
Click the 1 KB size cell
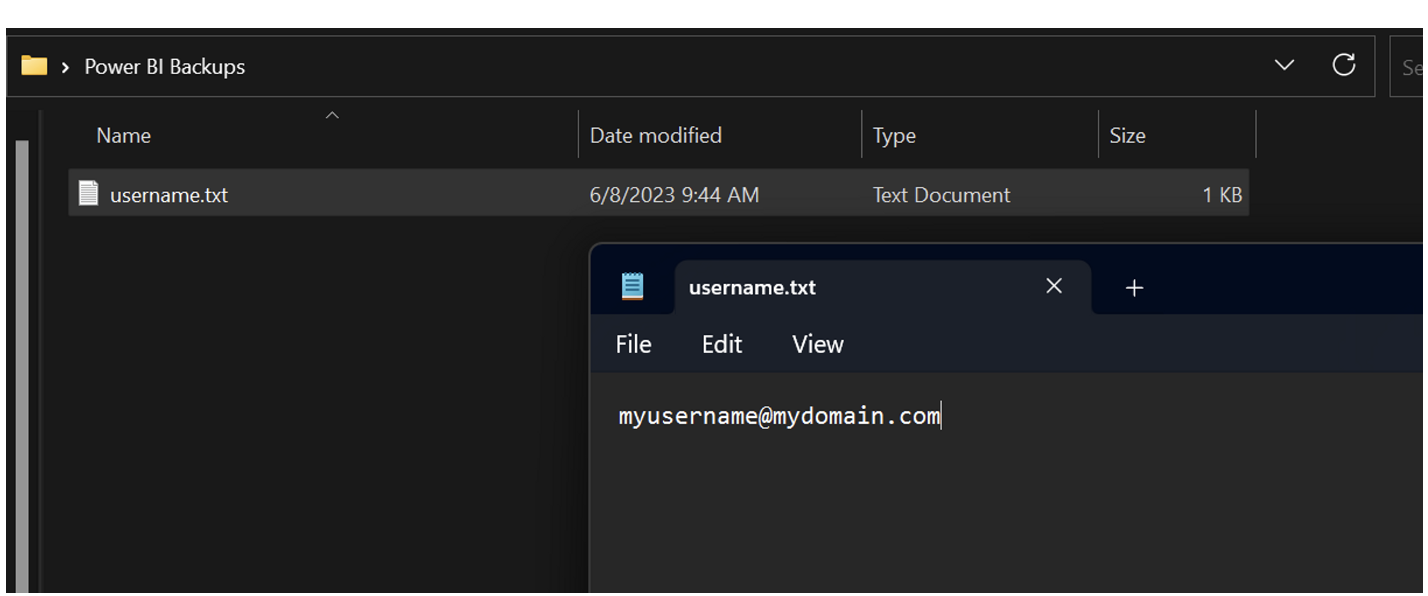tap(1222, 195)
